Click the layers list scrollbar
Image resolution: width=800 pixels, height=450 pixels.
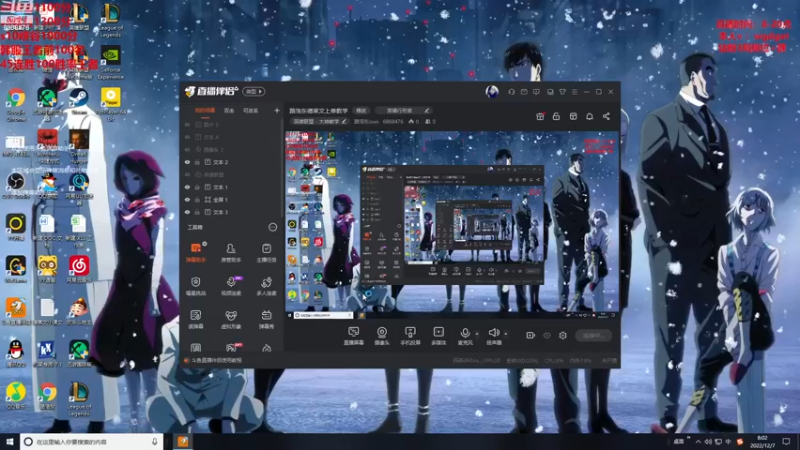point(281,168)
